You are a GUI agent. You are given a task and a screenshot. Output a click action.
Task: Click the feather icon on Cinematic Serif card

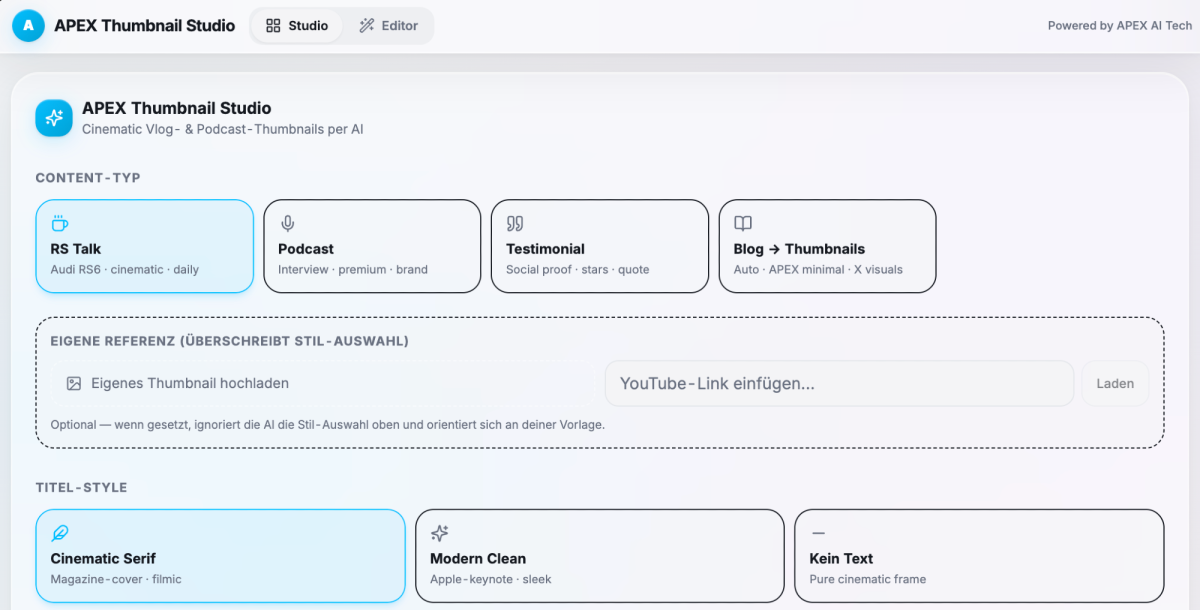59,533
